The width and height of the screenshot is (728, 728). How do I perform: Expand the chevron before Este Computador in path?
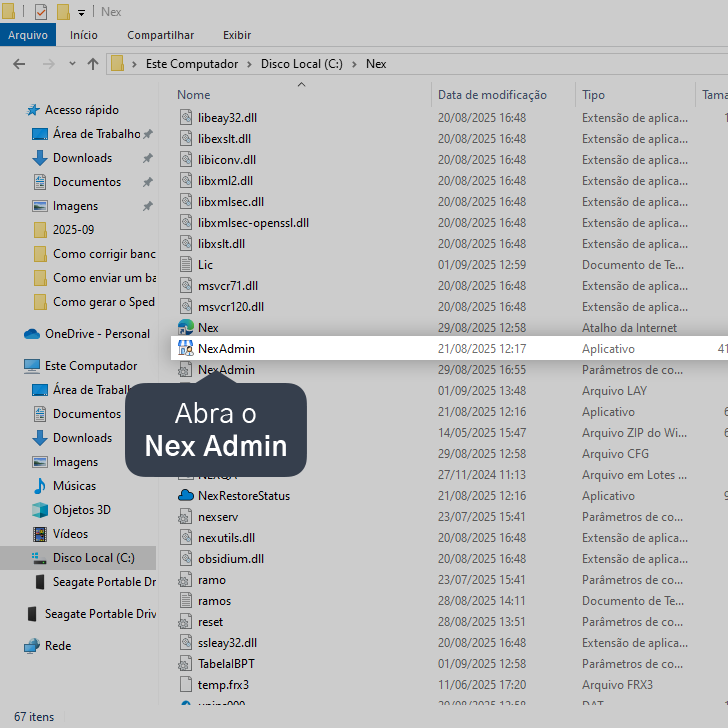tap(134, 64)
